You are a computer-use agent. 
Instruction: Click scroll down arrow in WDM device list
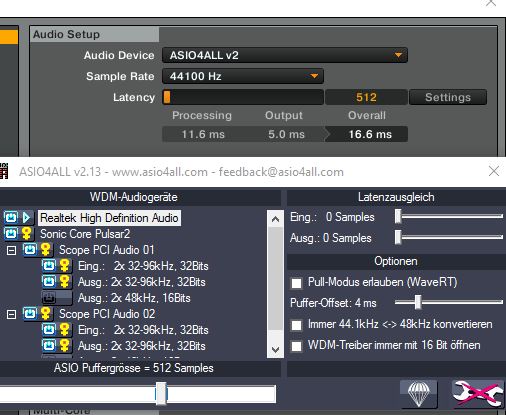(275, 349)
